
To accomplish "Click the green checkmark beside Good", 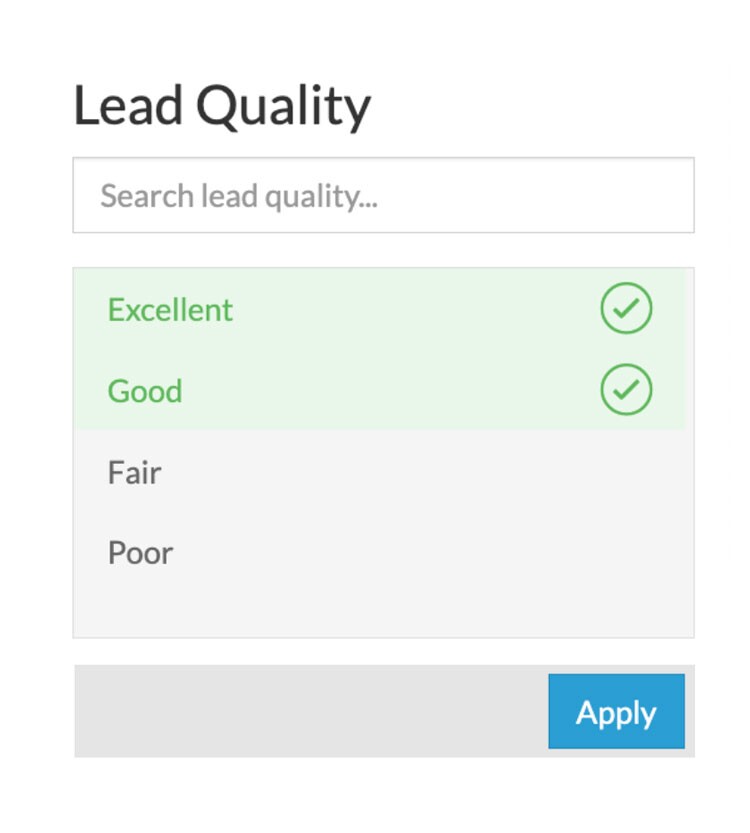I will [628, 390].
